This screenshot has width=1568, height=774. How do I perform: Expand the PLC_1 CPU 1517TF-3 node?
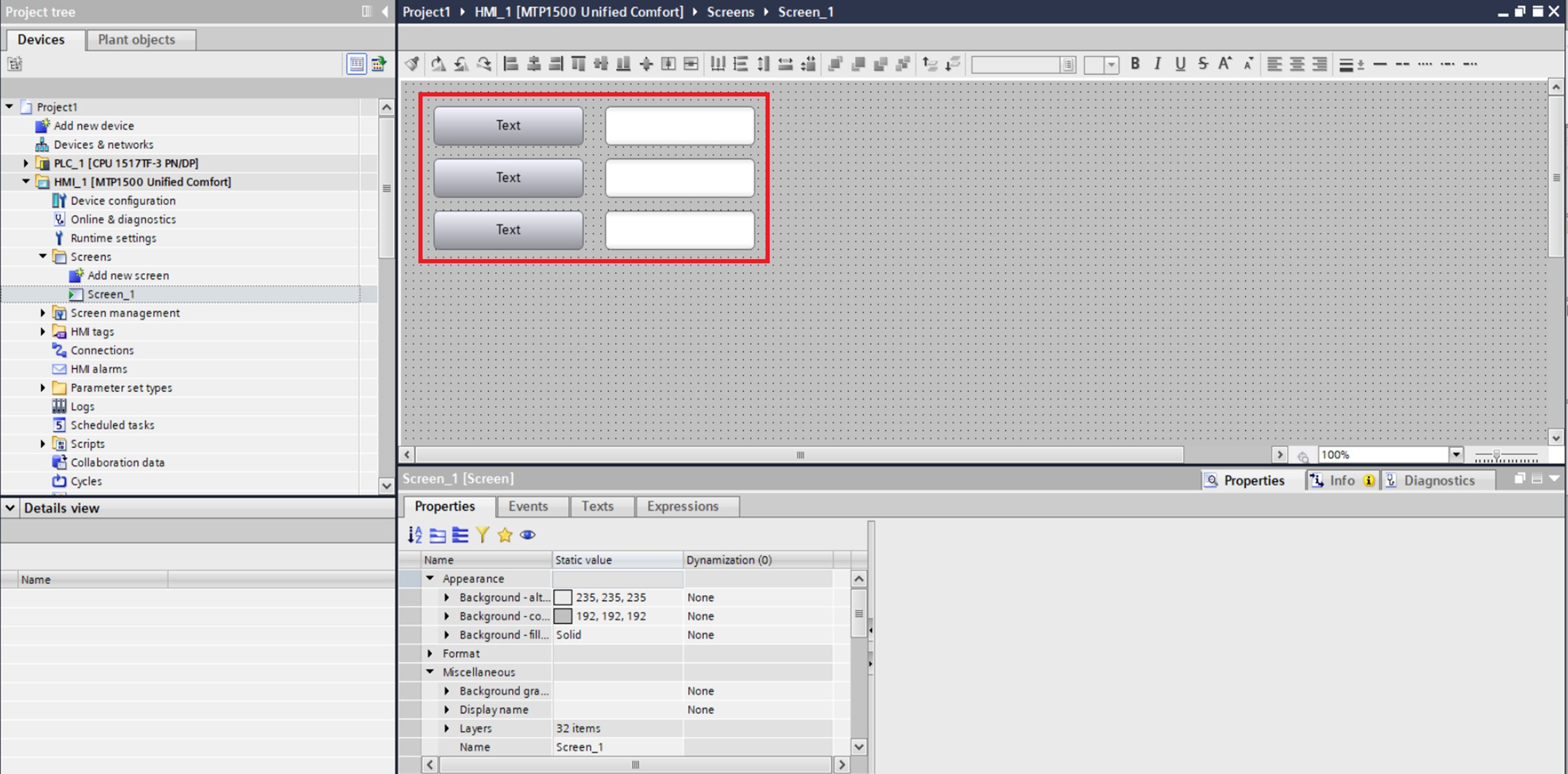click(x=26, y=163)
